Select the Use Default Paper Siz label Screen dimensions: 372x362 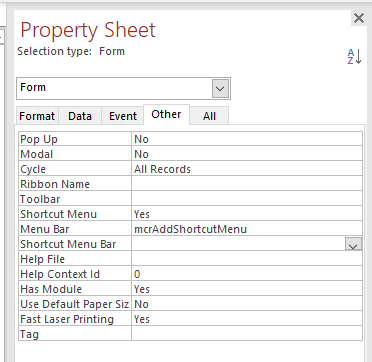(x=75, y=304)
